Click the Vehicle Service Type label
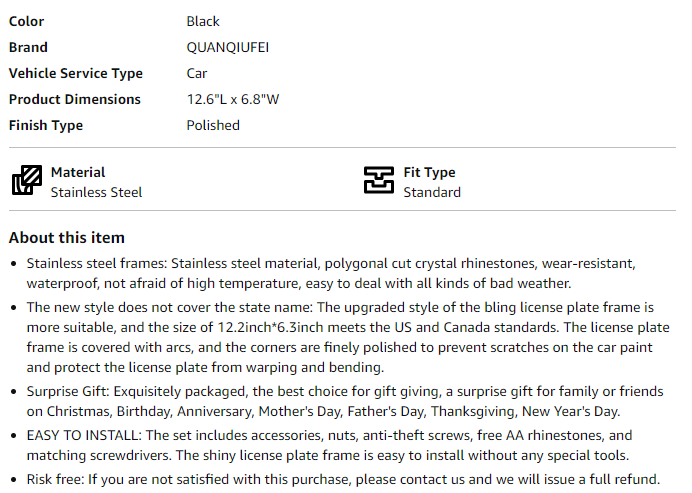692x493 pixels. click(x=76, y=73)
